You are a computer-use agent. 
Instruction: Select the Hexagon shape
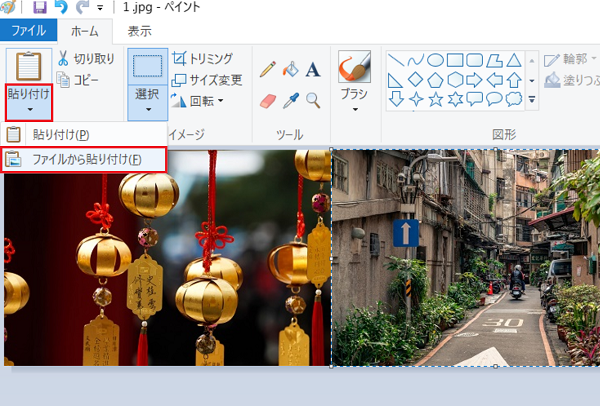(x=455, y=80)
